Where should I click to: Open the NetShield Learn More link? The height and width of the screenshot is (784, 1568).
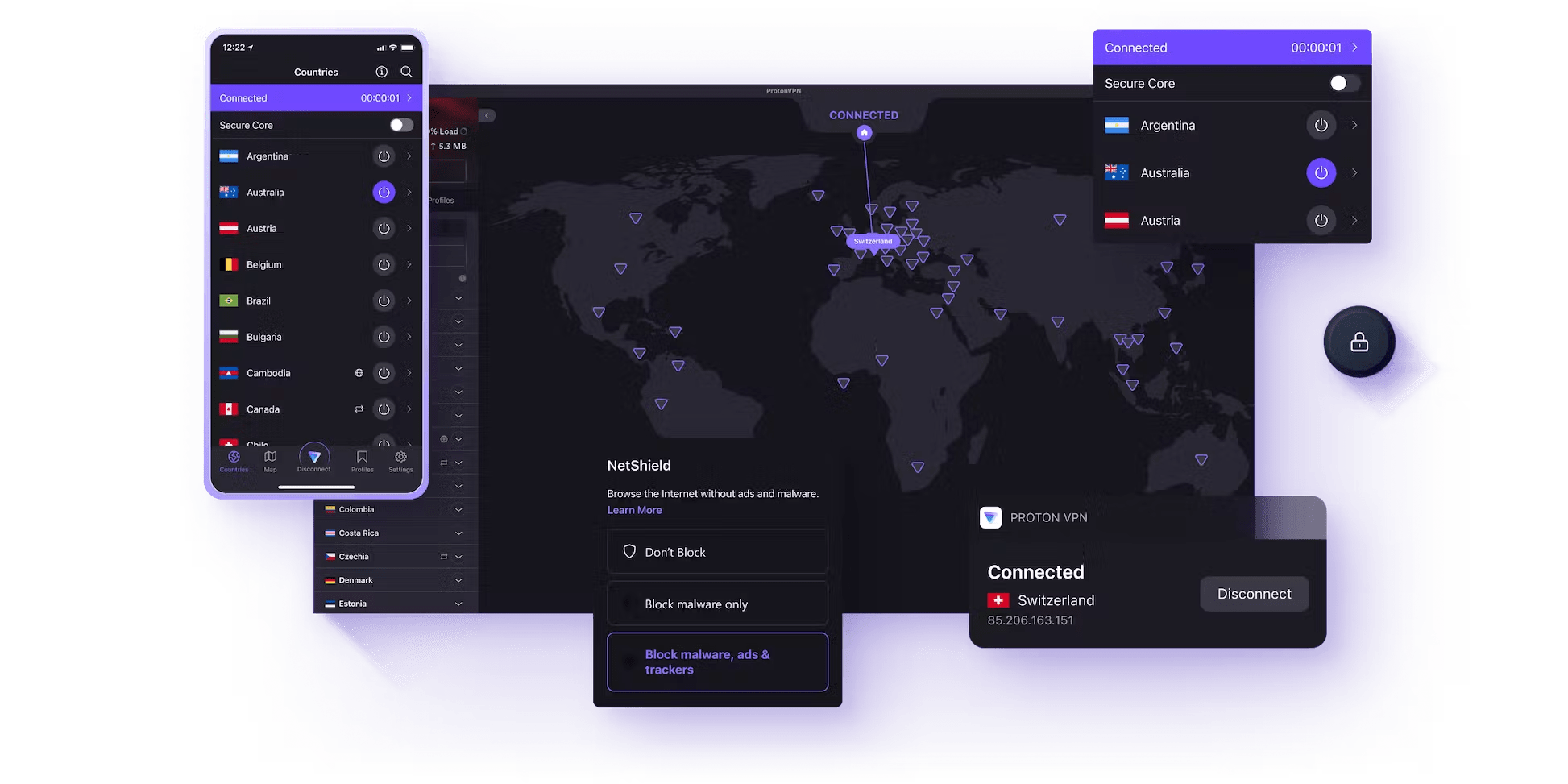pos(634,509)
